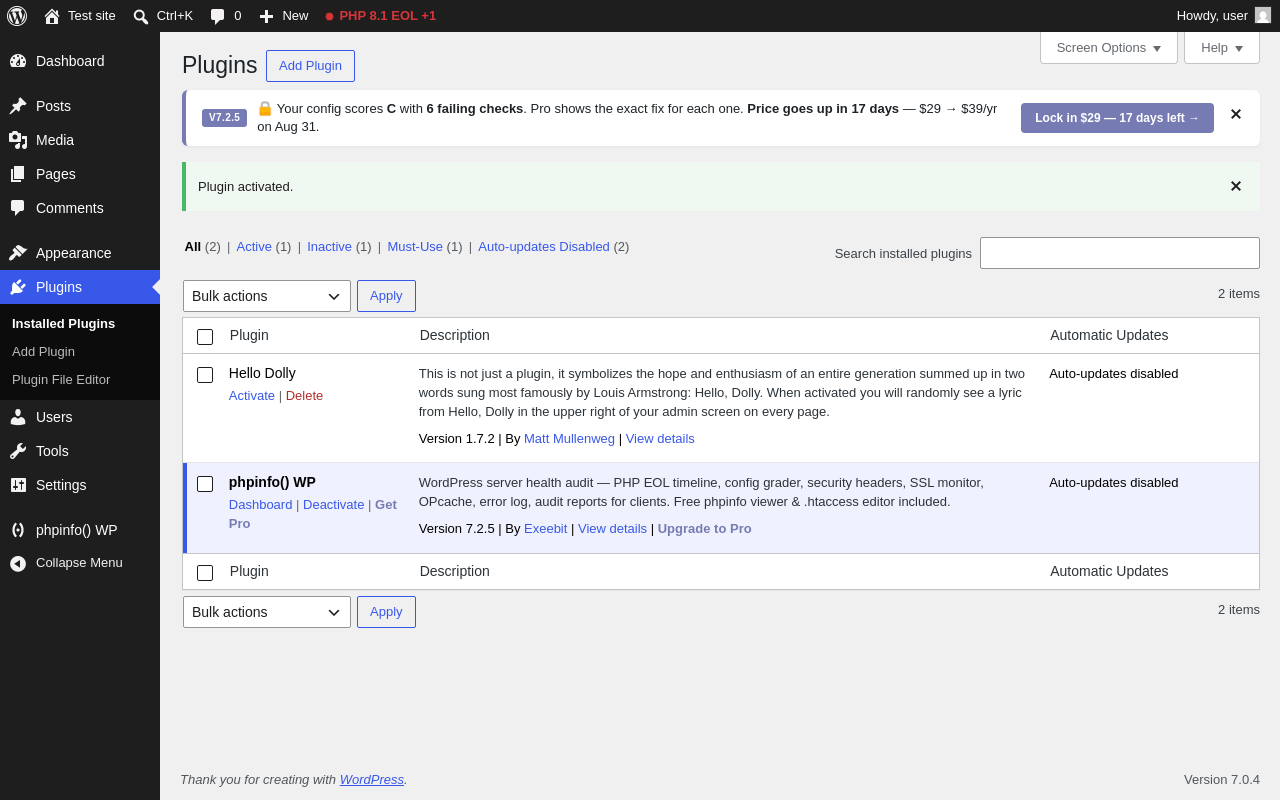This screenshot has height=800, width=1280.
Task: Focus the Search installed plugins field
Action: coord(1120,253)
